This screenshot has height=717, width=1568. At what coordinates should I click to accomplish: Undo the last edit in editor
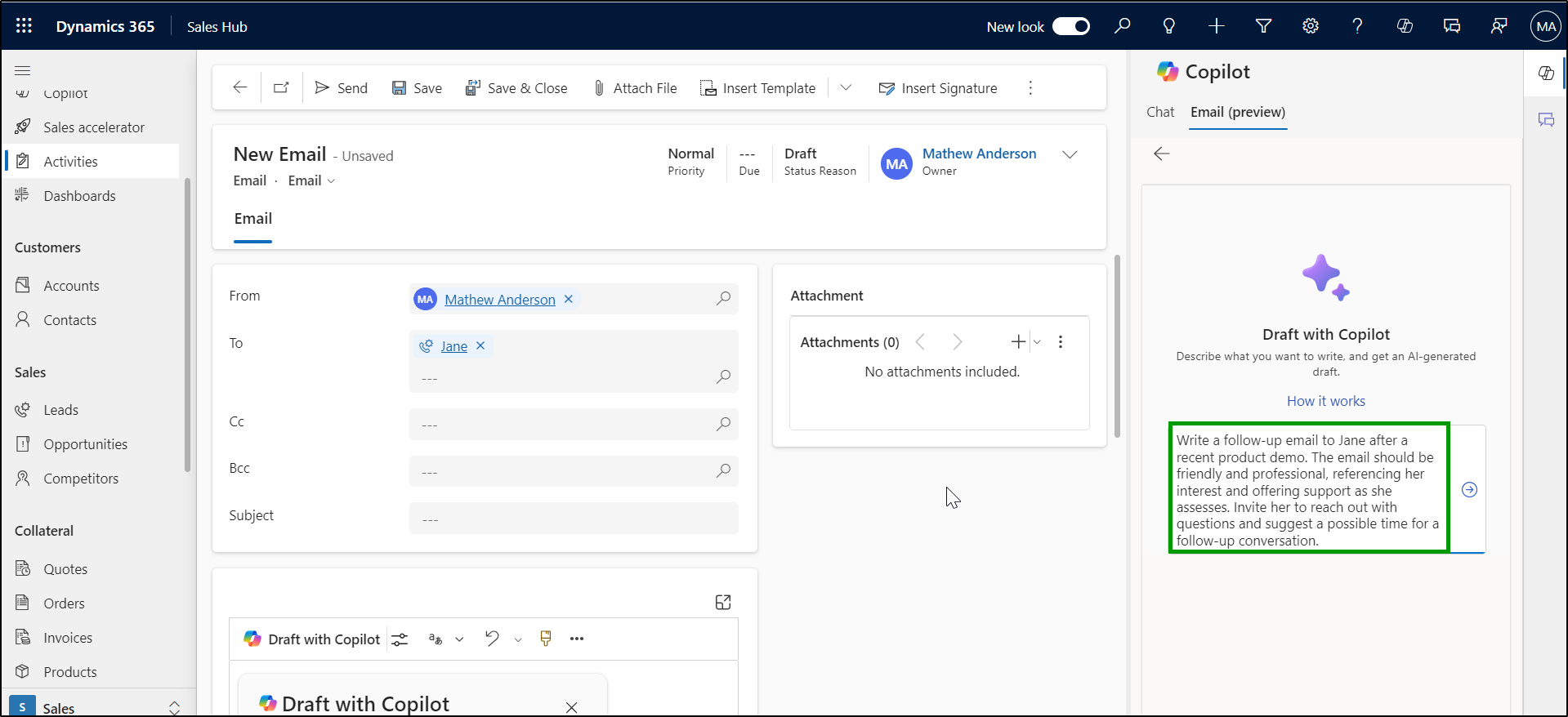(492, 639)
